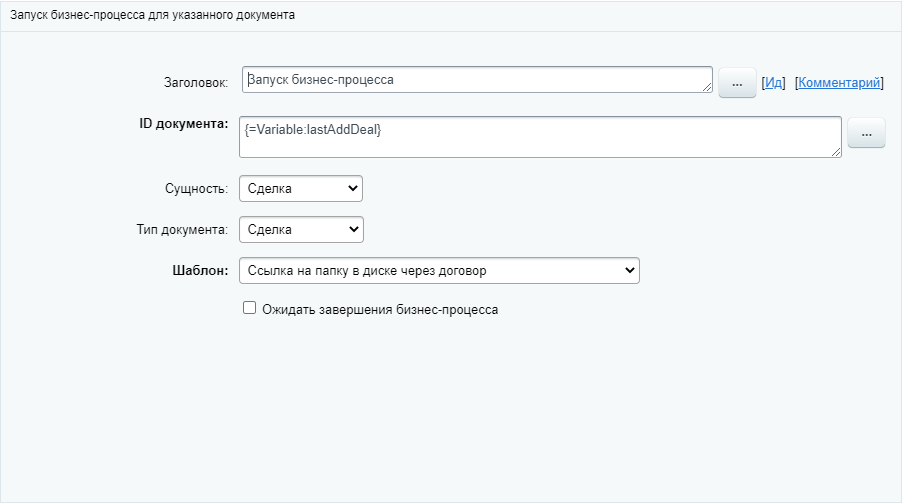Expand the Сущность dropdown
Viewport: 903px width, 503px height.
pyautogui.click(x=300, y=188)
